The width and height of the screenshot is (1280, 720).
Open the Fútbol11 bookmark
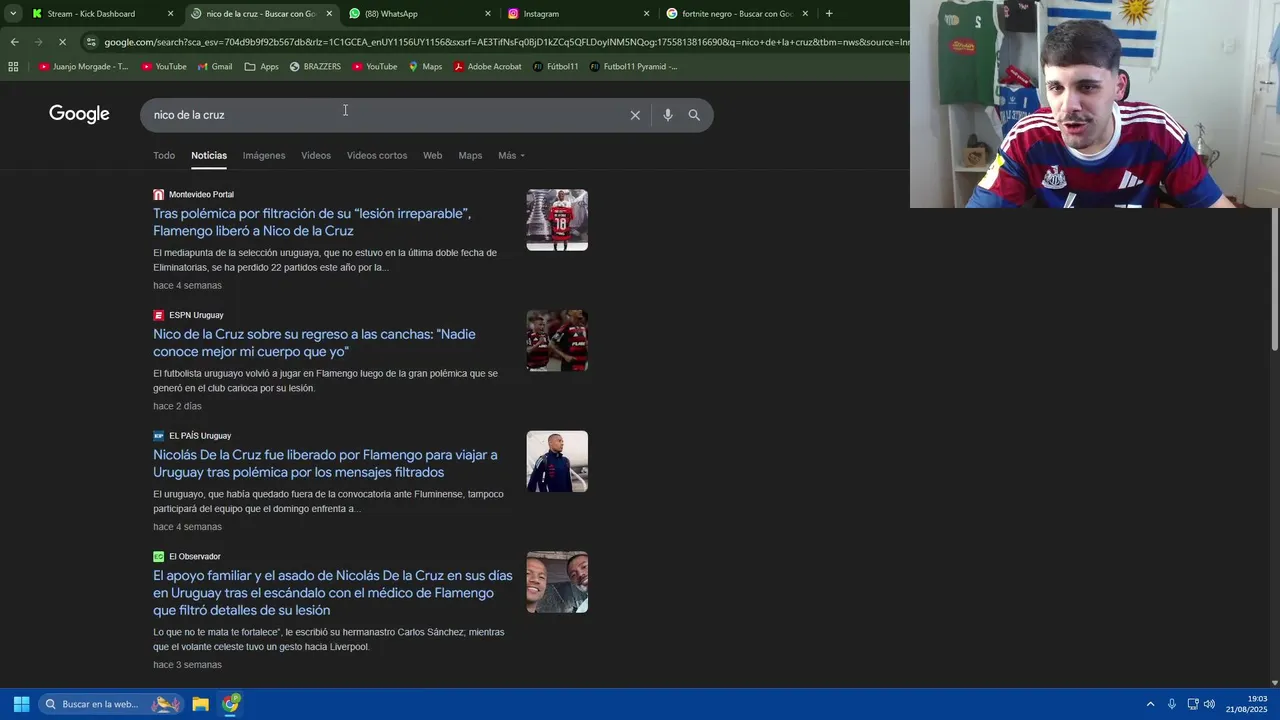pos(555,67)
